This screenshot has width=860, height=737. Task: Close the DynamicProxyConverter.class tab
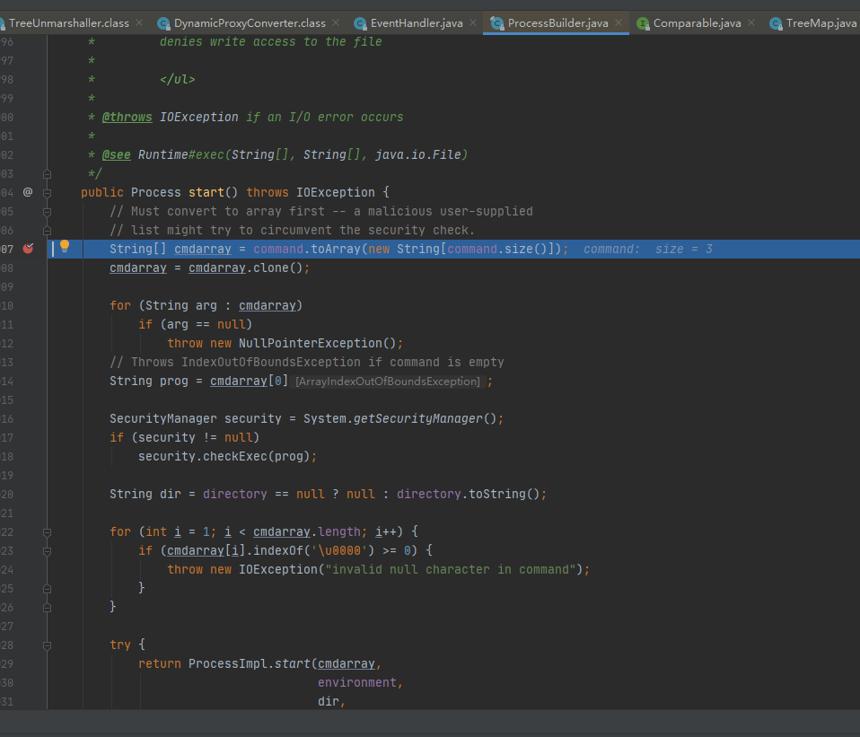pyautogui.click(x=336, y=22)
